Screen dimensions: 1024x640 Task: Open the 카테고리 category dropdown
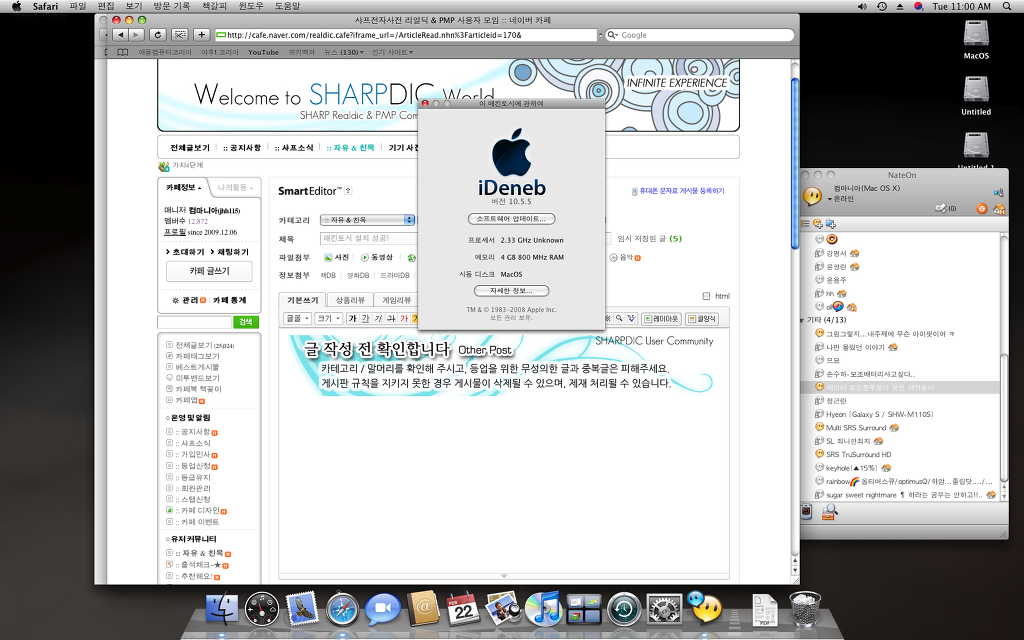click(368, 219)
